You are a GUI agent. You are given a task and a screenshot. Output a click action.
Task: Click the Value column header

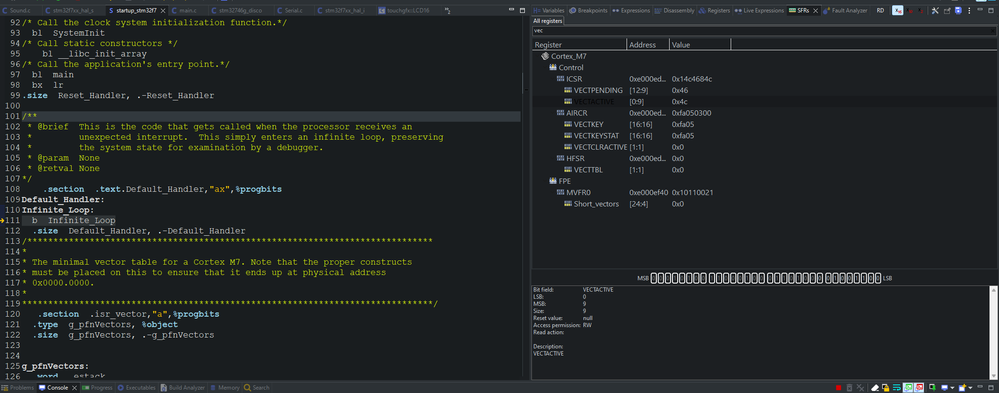[x=700, y=45]
